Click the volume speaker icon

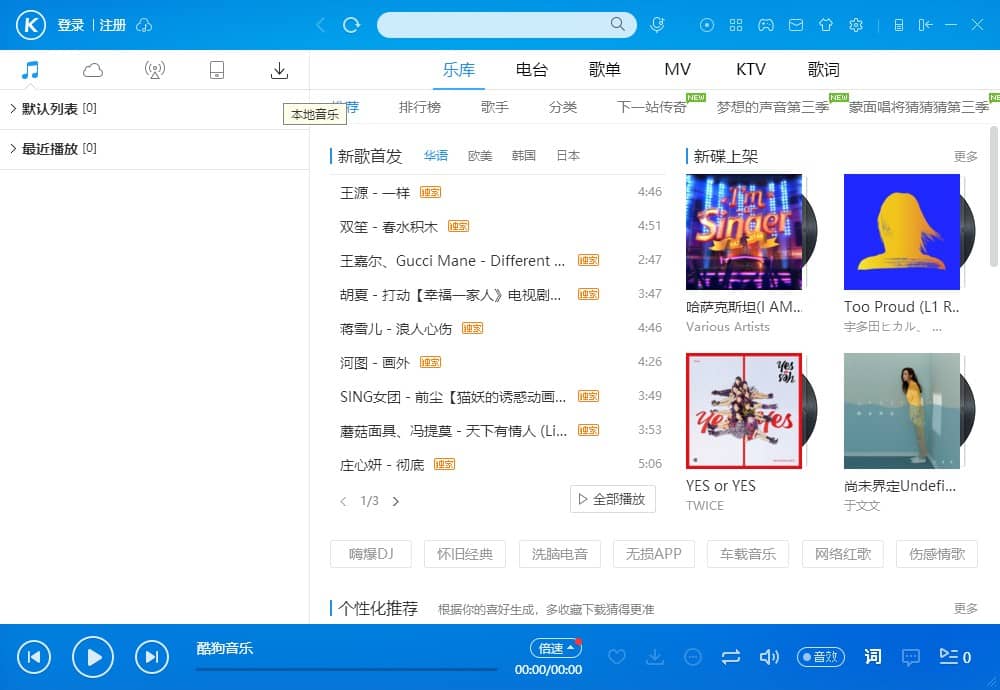[x=769, y=657]
